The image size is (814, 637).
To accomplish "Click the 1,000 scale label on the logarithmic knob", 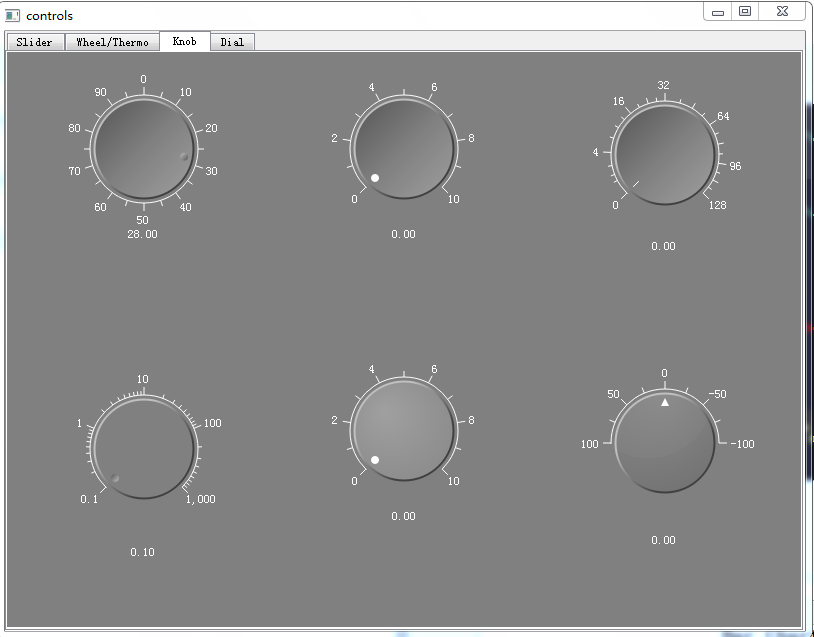I will coord(200,499).
